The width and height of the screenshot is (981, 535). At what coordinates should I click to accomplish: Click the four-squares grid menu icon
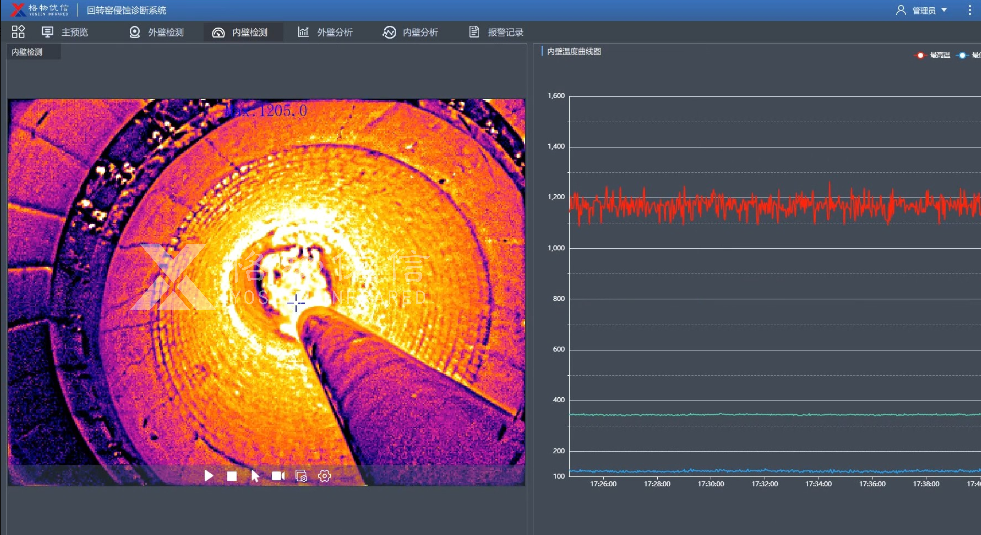pyautogui.click(x=18, y=32)
